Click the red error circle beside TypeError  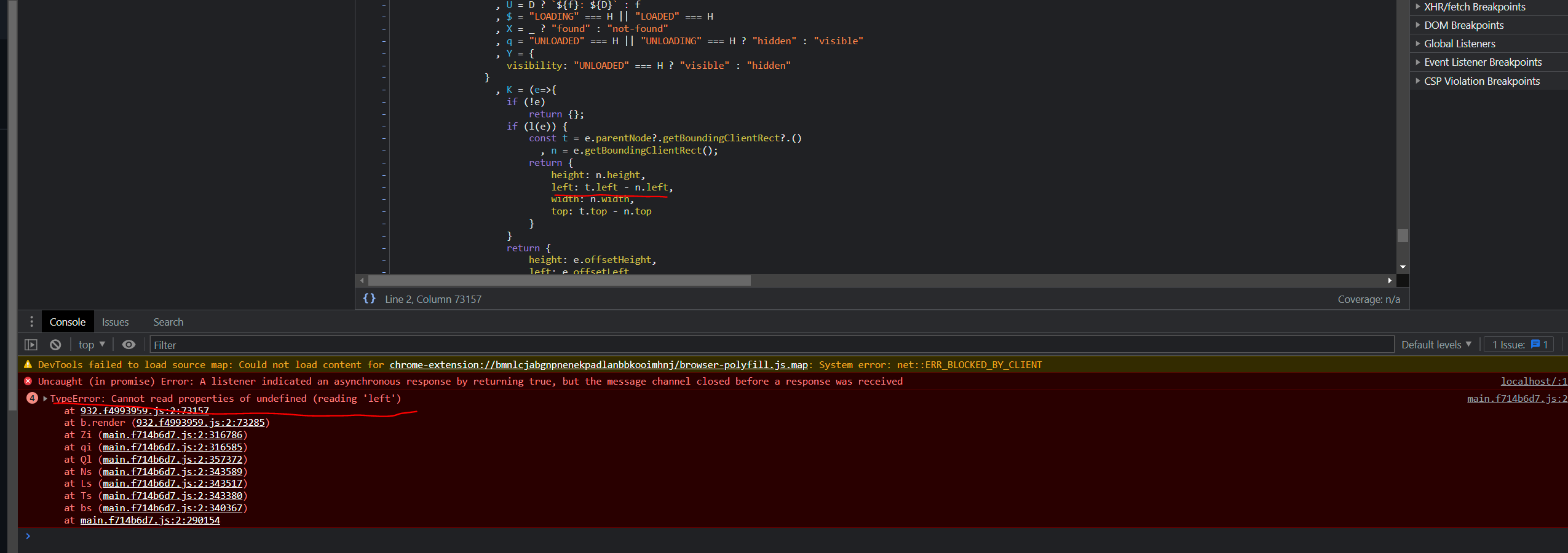[x=29, y=381]
